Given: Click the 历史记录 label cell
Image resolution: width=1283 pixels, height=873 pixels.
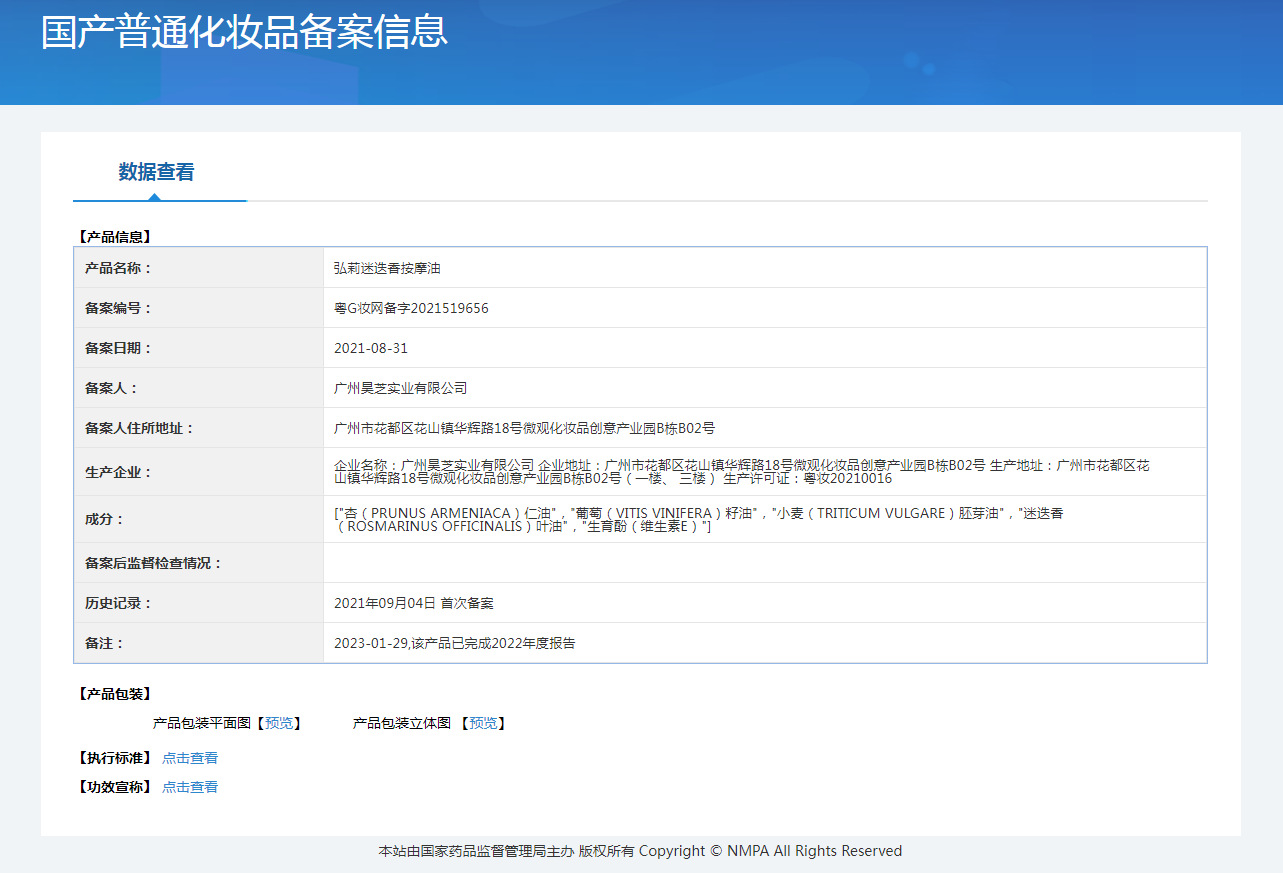Looking at the screenshot, I should pyautogui.click(x=199, y=603).
